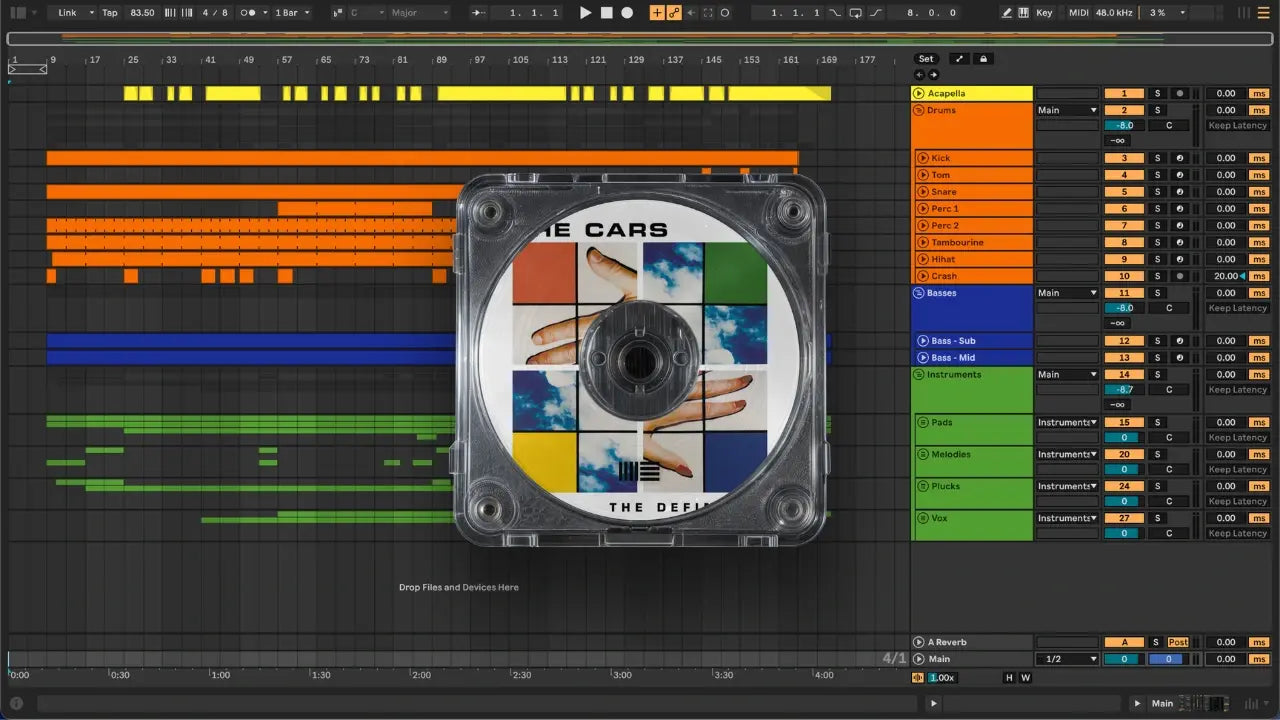Open the Major scale dropdown

pyautogui.click(x=420, y=13)
